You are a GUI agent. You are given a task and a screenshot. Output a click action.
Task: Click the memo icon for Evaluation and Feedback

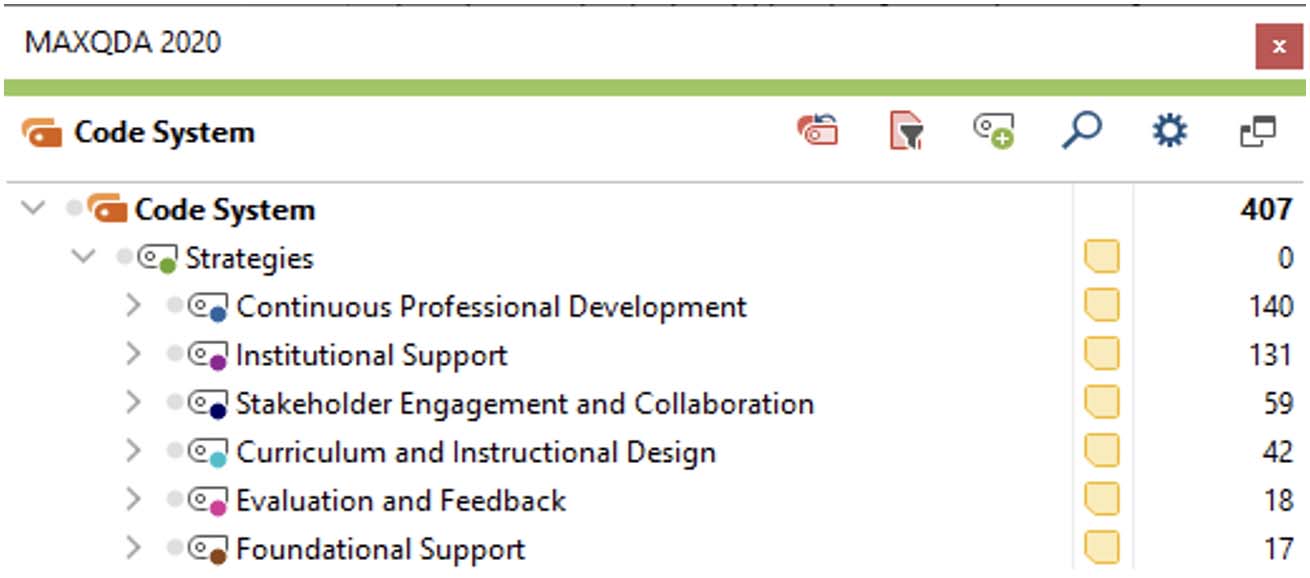click(x=1102, y=500)
